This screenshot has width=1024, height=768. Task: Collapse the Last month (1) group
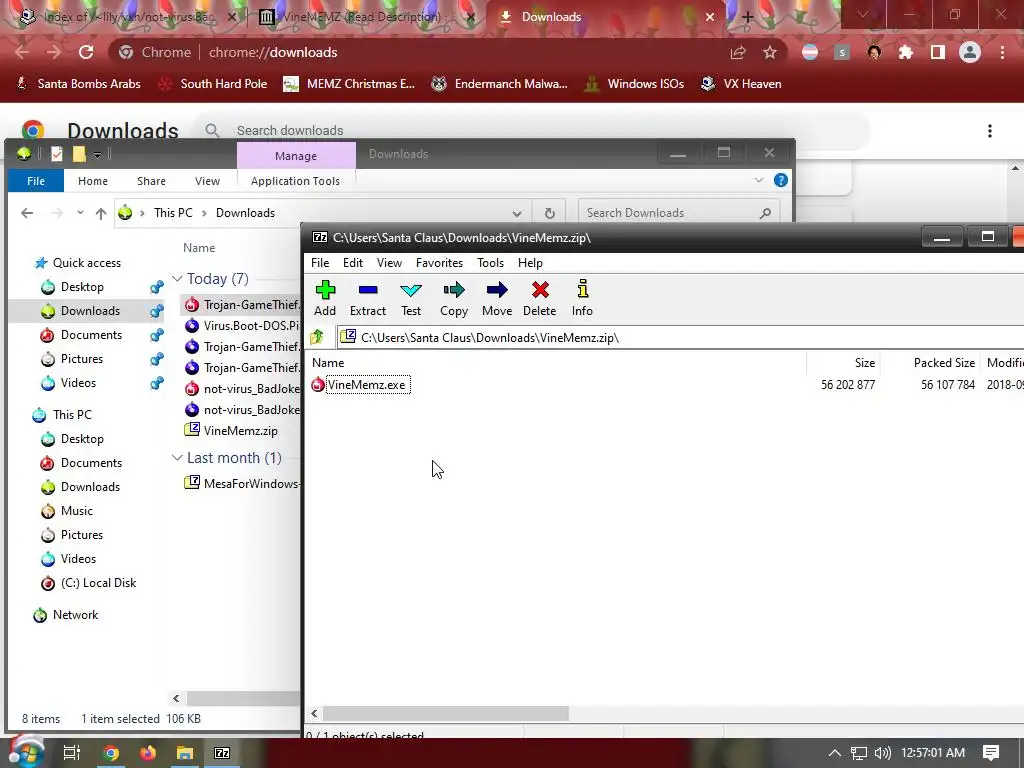click(176, 458)
